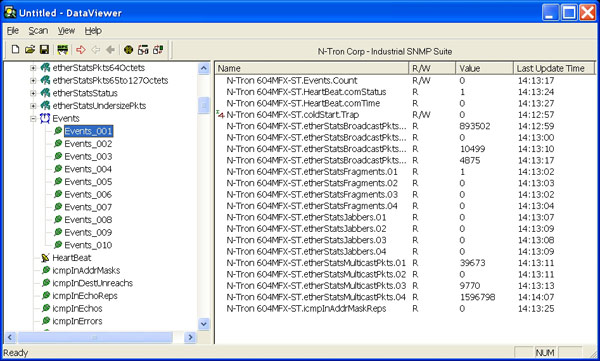Image resolution: width=600 pixels, height=361 pixels.
Task: Expand the etherStatsPkts65to127Octets node
Action: [33, 81]
